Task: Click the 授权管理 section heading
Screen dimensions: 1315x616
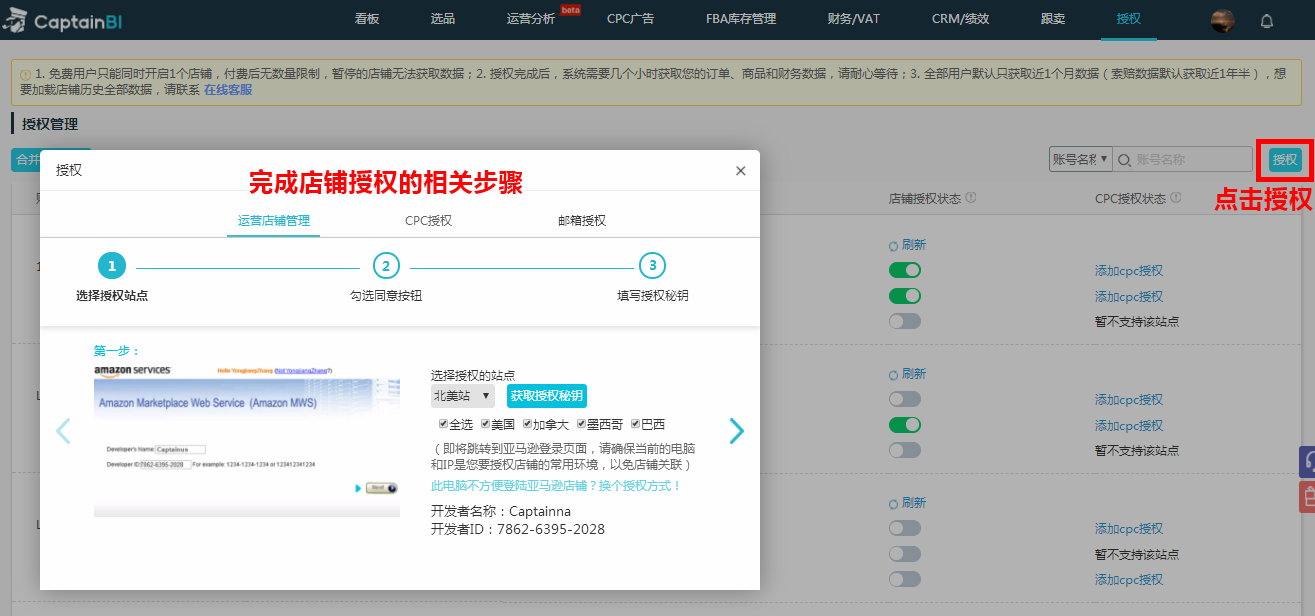Action: (50, 124)
